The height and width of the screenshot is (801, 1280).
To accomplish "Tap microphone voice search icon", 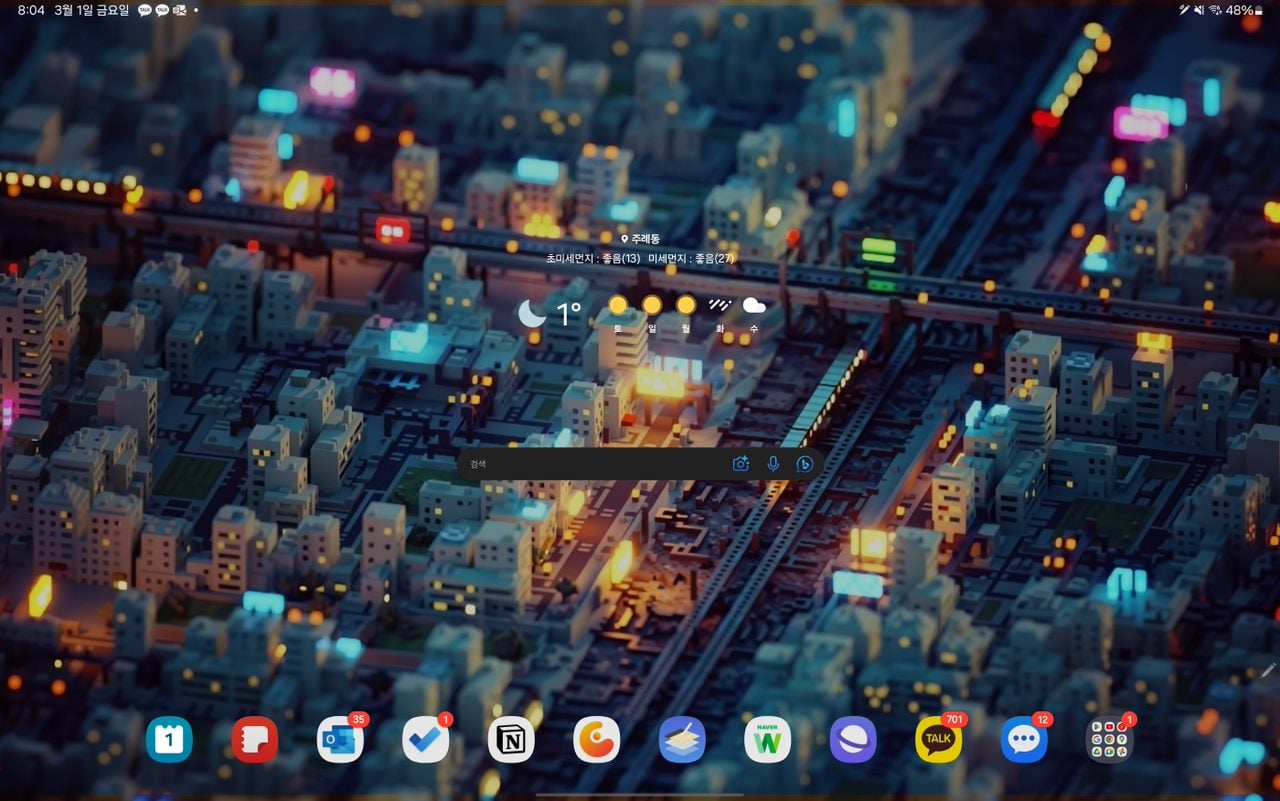I will [x=773, y=464].
